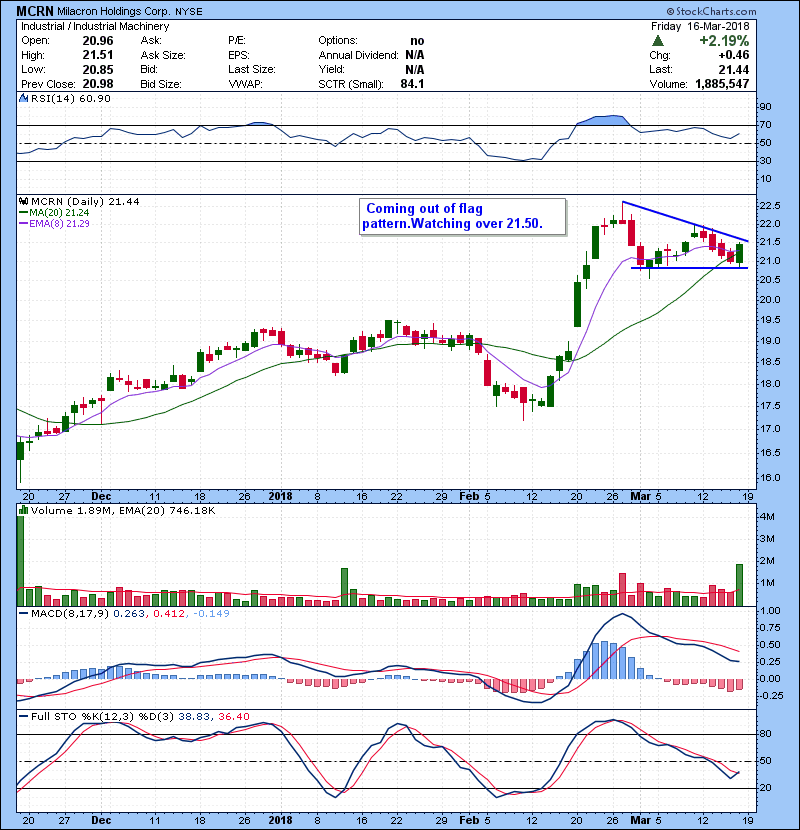Click the Volume value 1,885,547

tap(722, 84)
